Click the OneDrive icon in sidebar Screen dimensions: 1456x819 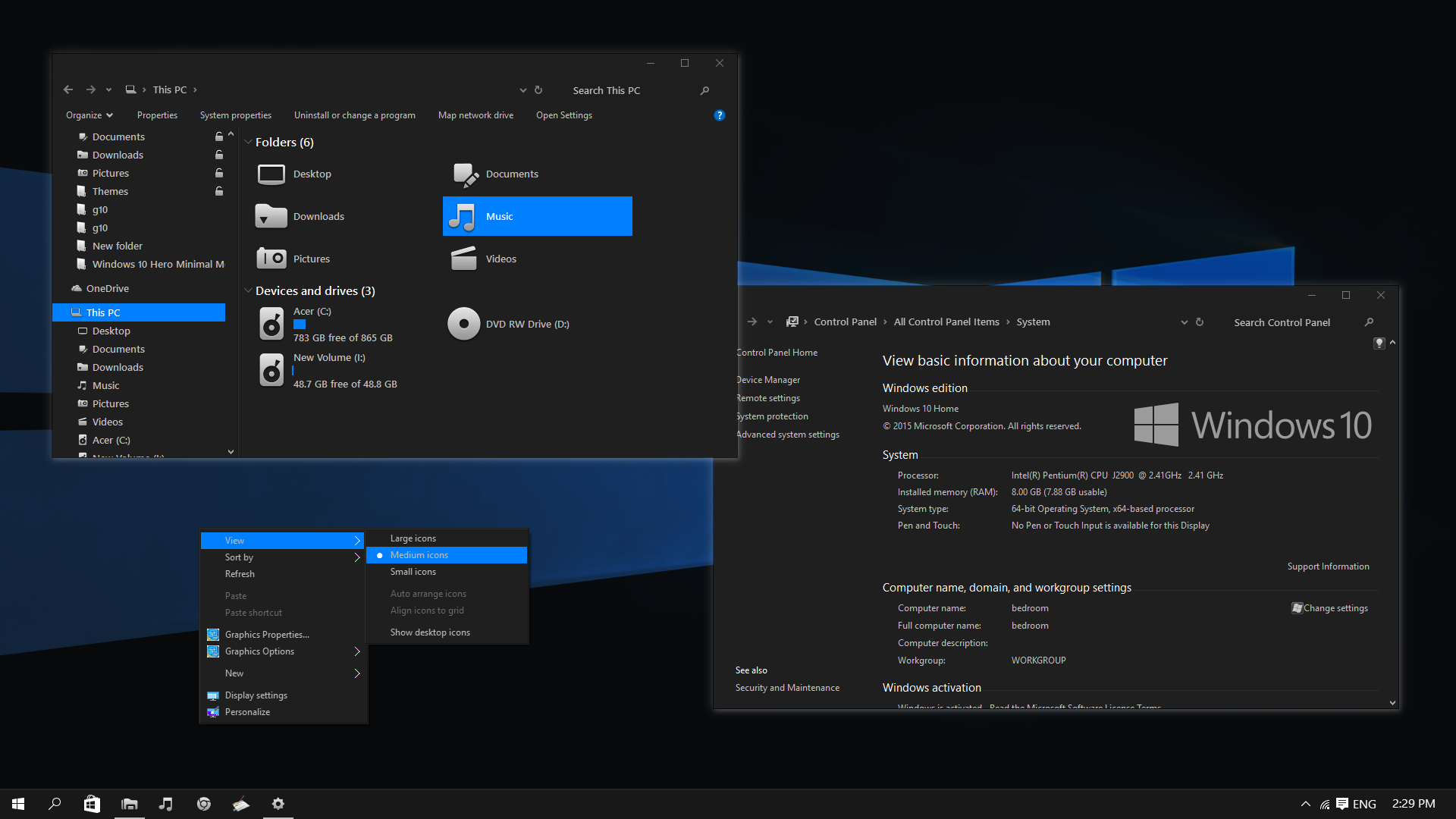pos(78,288)
